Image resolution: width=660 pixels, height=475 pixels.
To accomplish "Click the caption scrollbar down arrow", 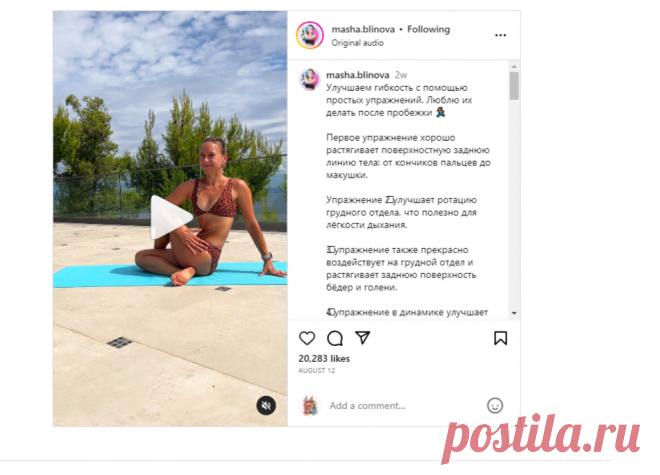I will pyautogui.click(x=514, y=313).
